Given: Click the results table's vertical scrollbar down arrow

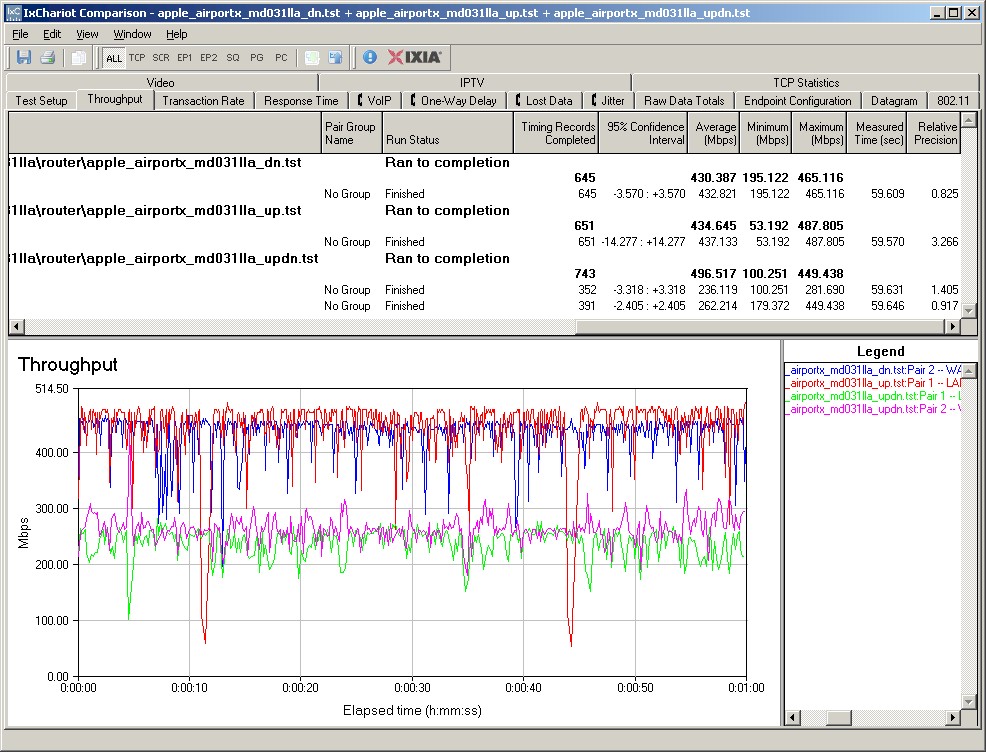Looking at the screenshot, I should point(968,312).
